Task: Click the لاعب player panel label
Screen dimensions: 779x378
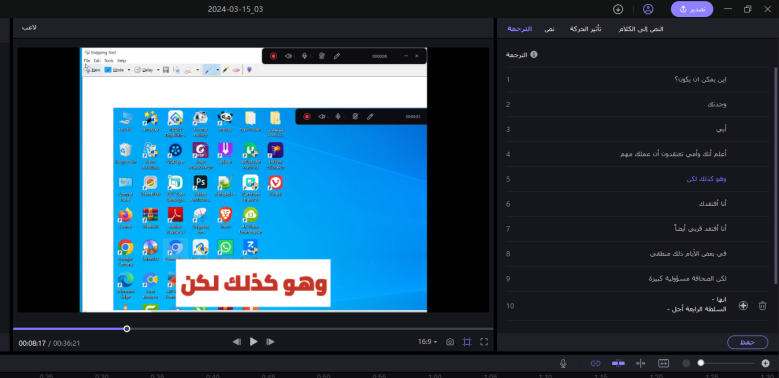Action: click(x=29, y=28)
